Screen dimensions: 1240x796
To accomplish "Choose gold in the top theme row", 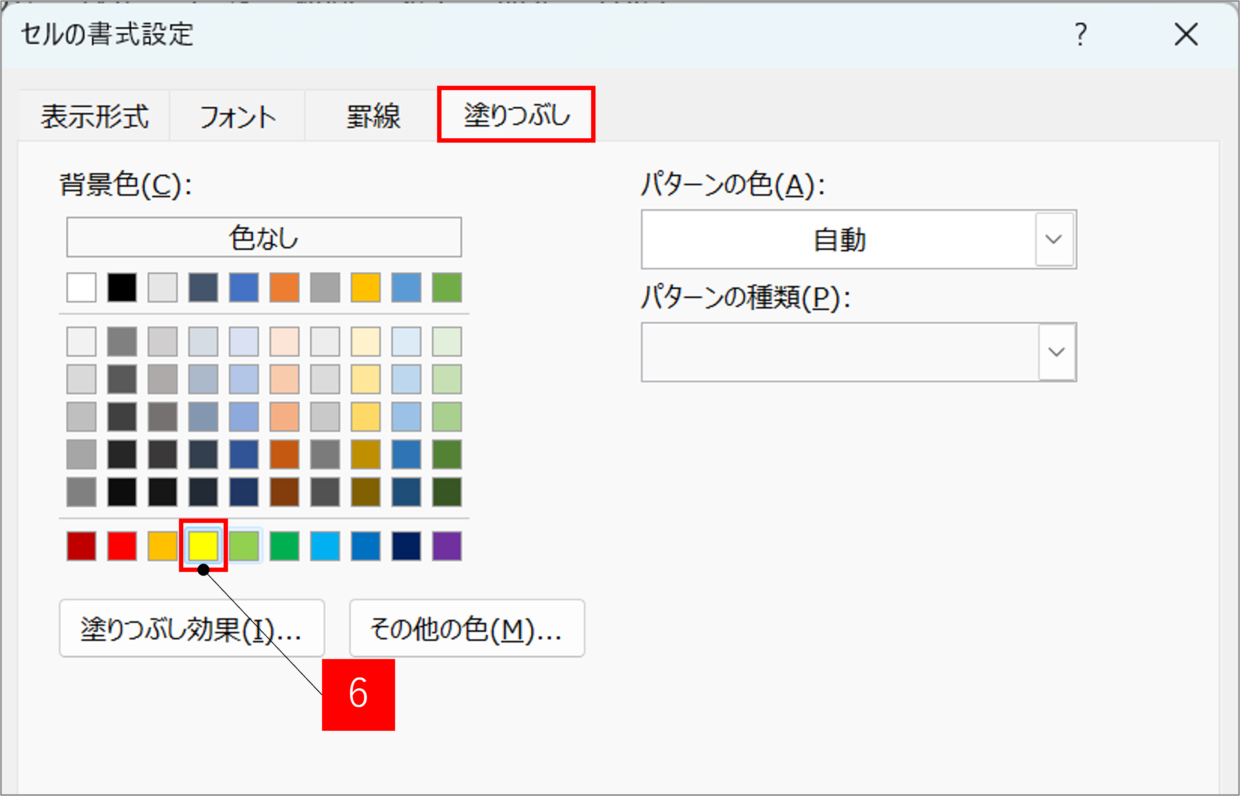I will [x=366, y=288].
